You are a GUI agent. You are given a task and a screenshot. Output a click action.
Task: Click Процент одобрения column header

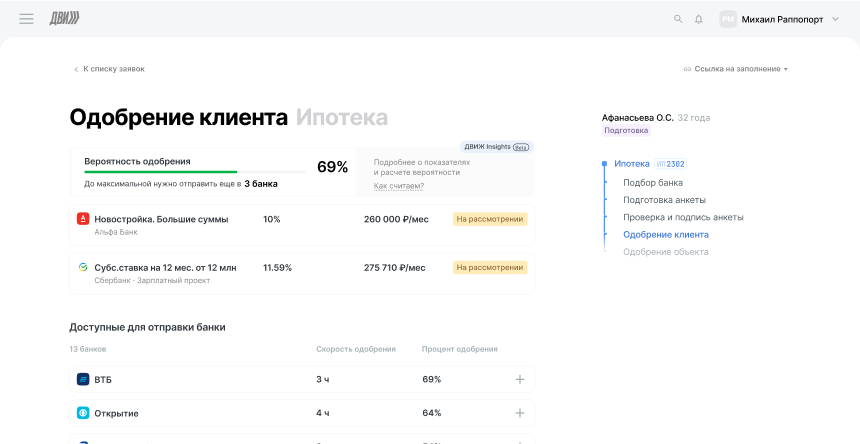[460, 349]
